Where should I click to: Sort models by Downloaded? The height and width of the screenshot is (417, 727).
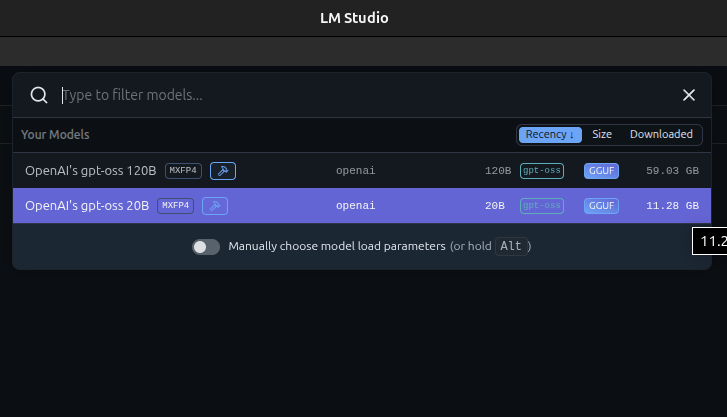661,134
